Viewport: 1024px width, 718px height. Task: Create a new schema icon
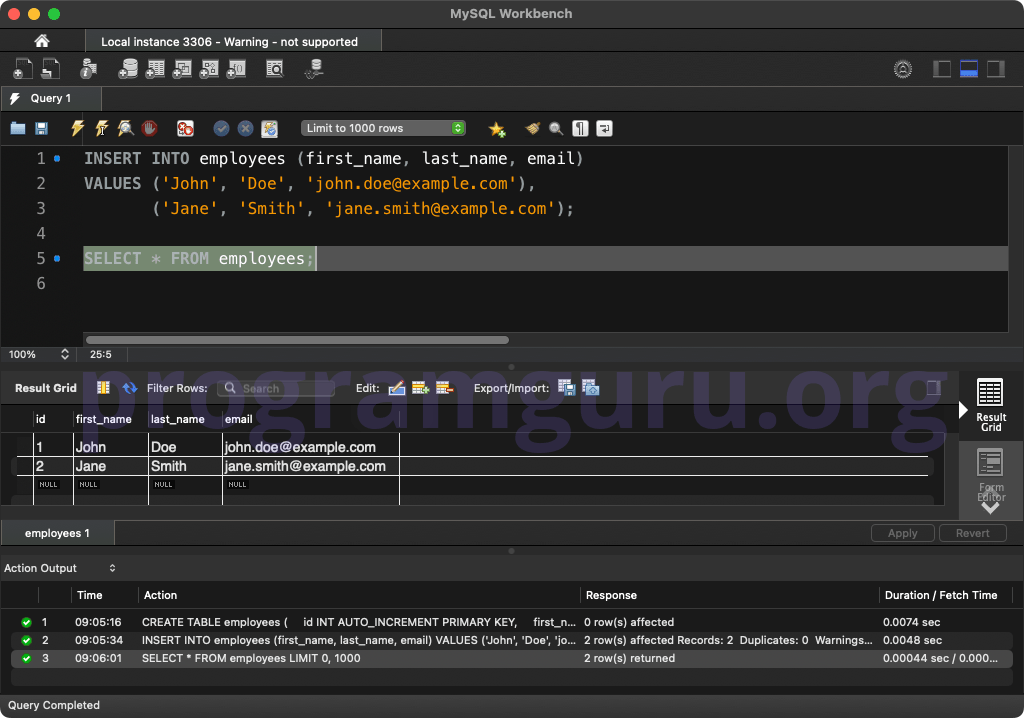(x=128, y=69)
